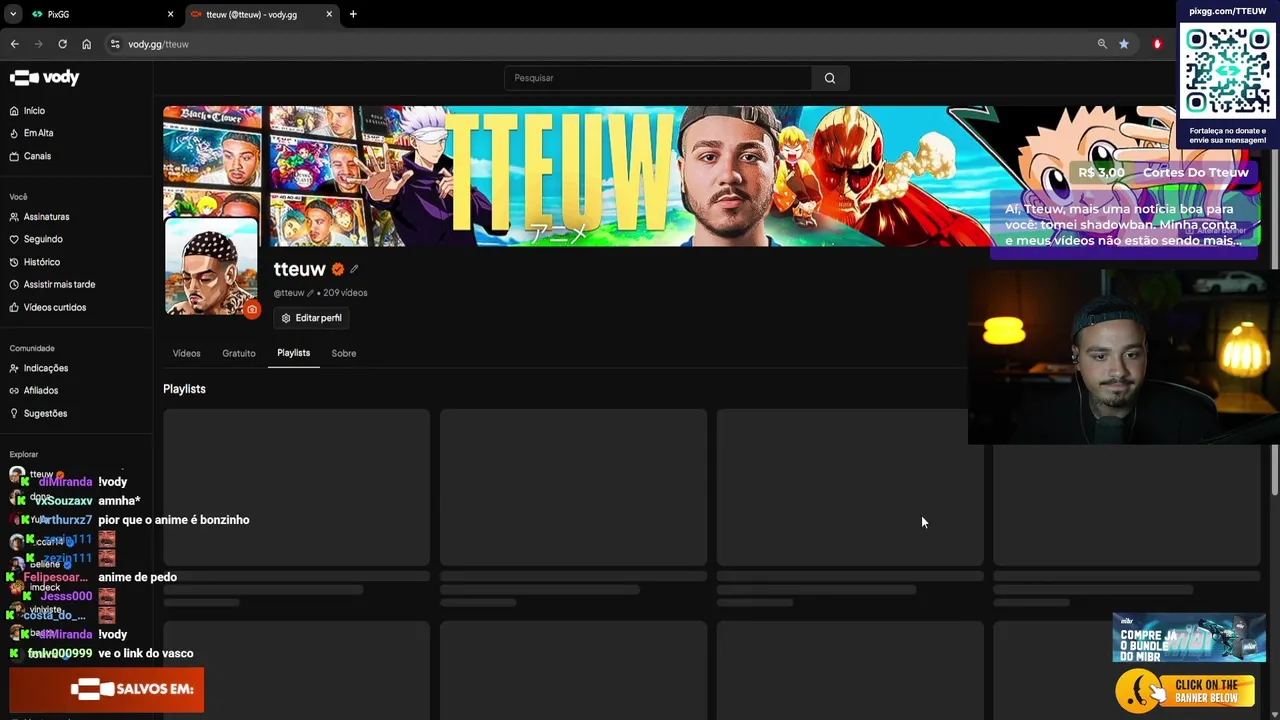Image resolution: width=1280 pixels, height=720 pixels.
Task: Focus the vody.gg/tteuw address bar
Action: point(600,44)
